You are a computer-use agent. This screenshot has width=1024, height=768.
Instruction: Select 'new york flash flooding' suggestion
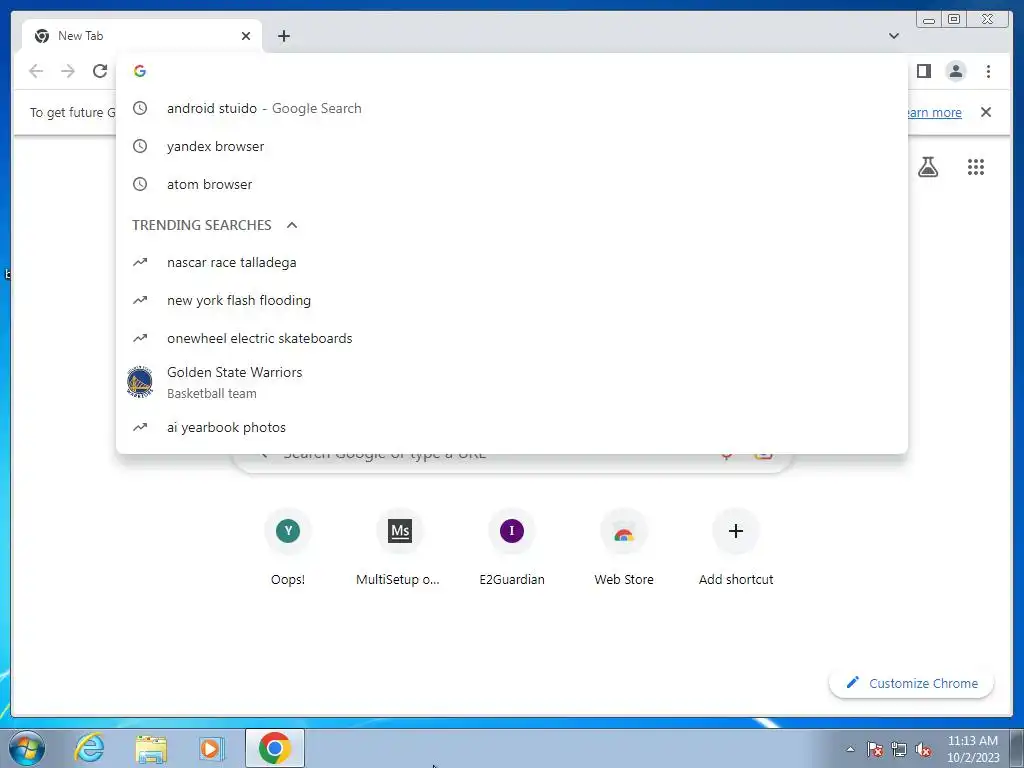pyautogui.click(x=512, y=300)
